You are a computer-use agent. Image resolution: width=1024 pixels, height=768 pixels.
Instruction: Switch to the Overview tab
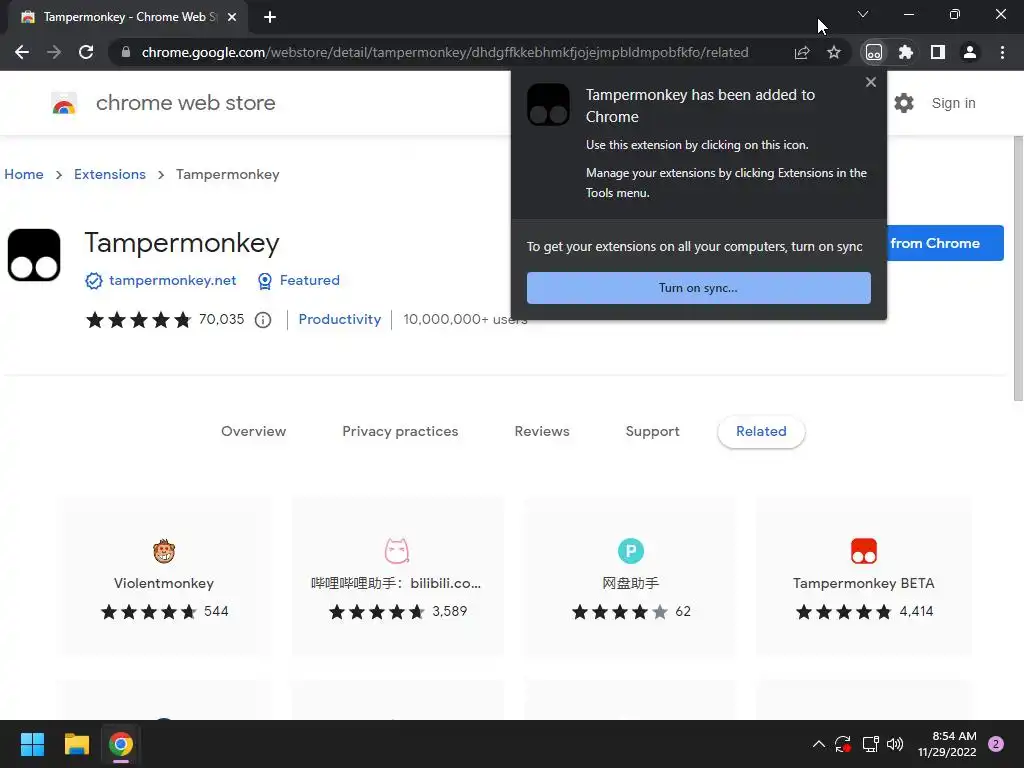coord(253,431)
